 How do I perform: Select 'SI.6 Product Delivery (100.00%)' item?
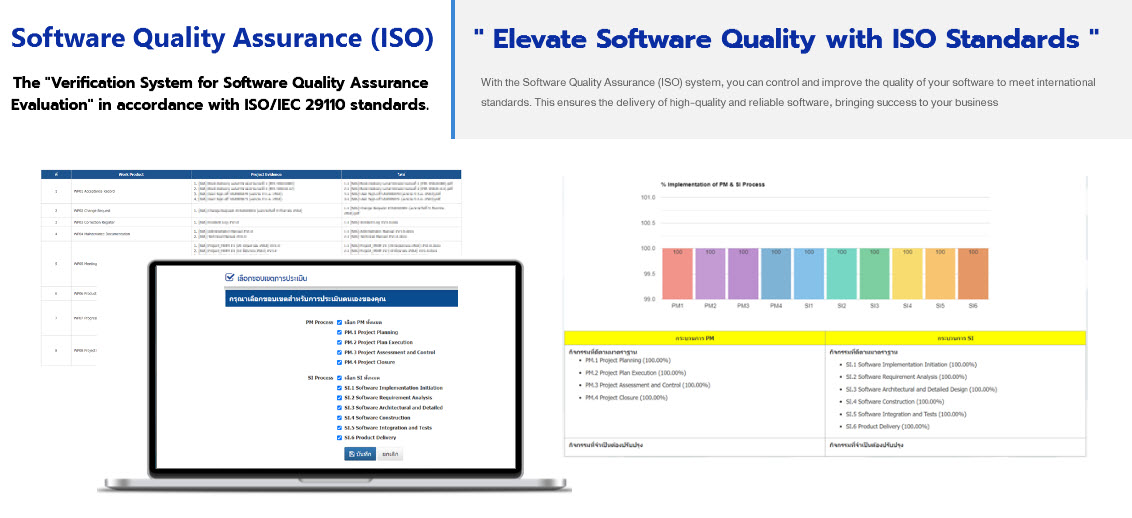click(x=887, y=426)
